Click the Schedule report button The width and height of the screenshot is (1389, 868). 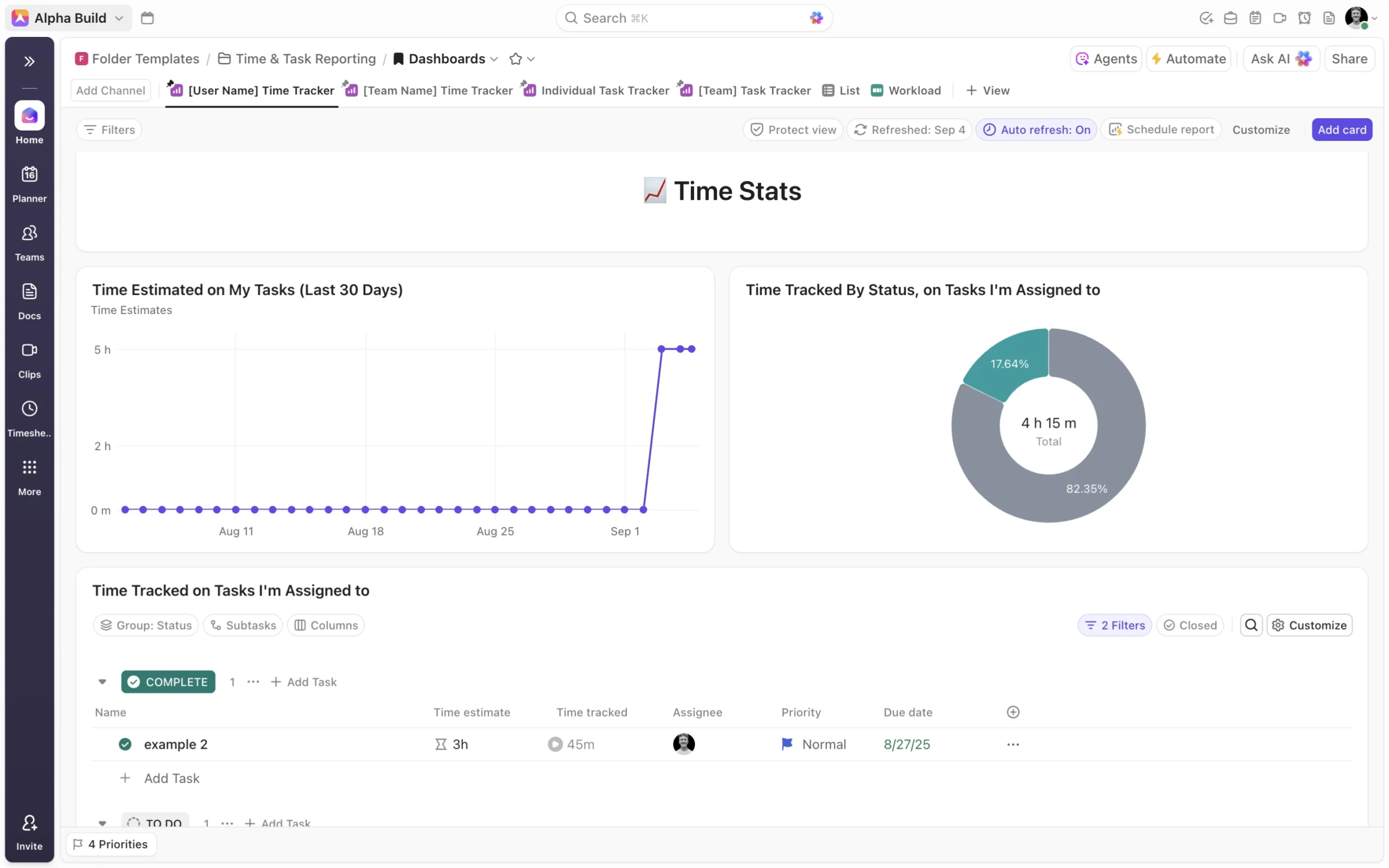point(1161,130)
